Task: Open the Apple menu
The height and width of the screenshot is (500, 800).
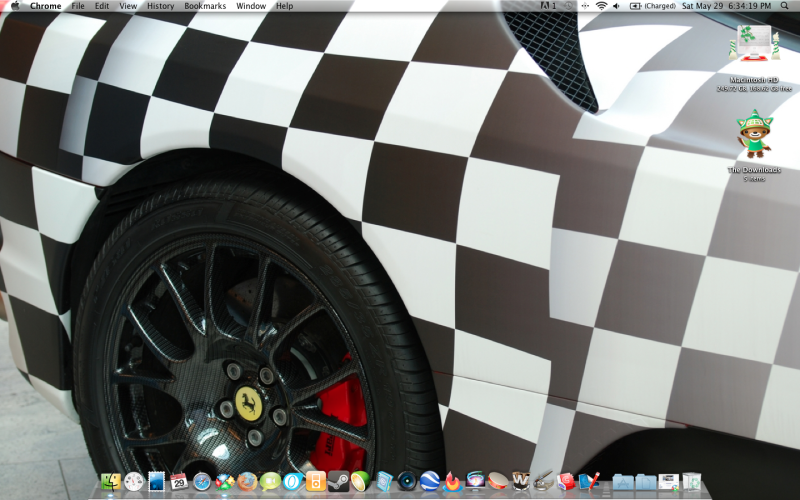Action: tap(14, 6)
